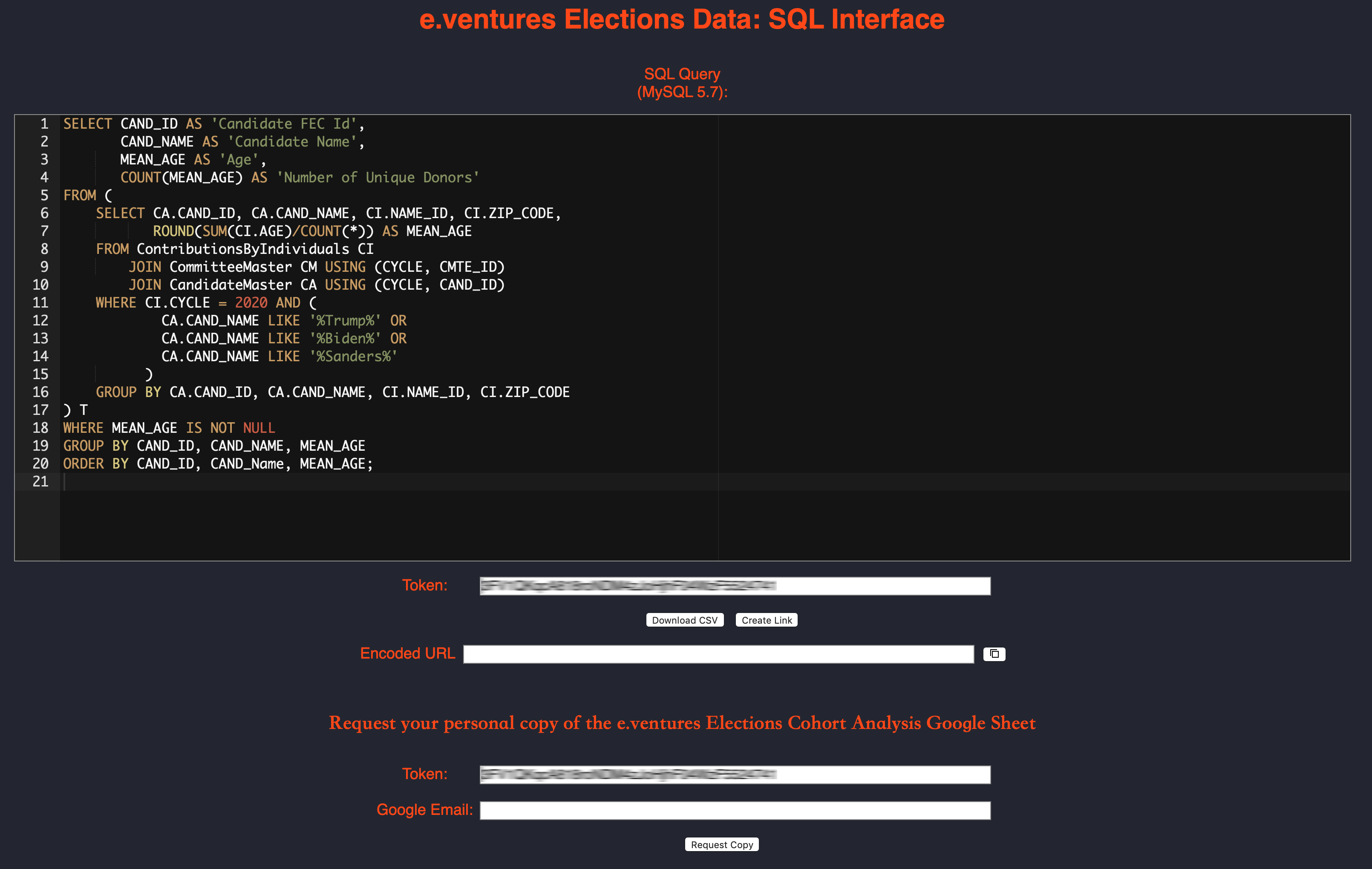Viewport: 1372px width, 869px height.
Task: Click the Cohort Analysis Google Sheet heading
Action: 682,722
